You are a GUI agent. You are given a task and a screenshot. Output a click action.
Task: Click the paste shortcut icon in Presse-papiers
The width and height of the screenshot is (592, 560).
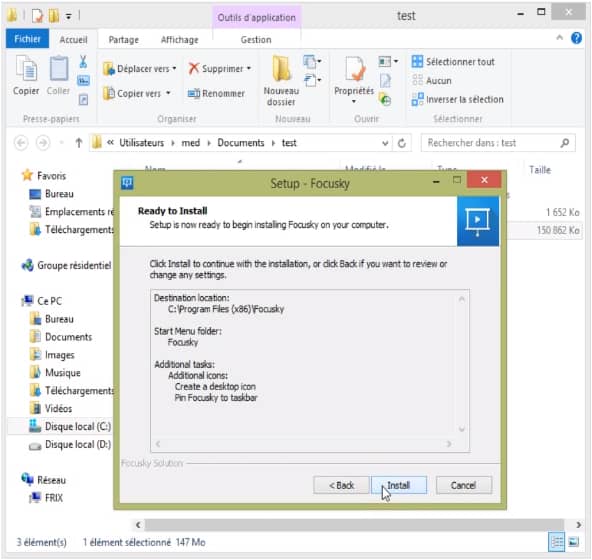pos(83,100)
